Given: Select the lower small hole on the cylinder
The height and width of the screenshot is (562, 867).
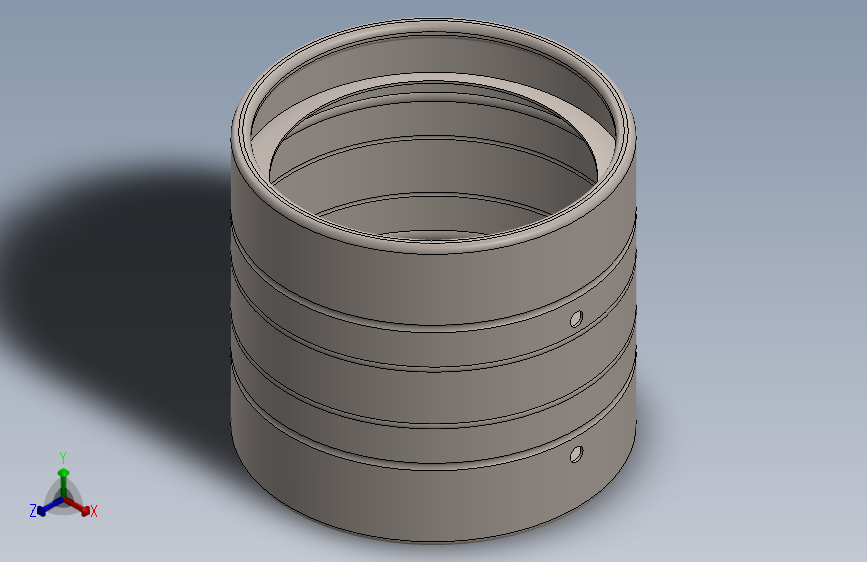Looking at the screenshot, I should point(576,454).
